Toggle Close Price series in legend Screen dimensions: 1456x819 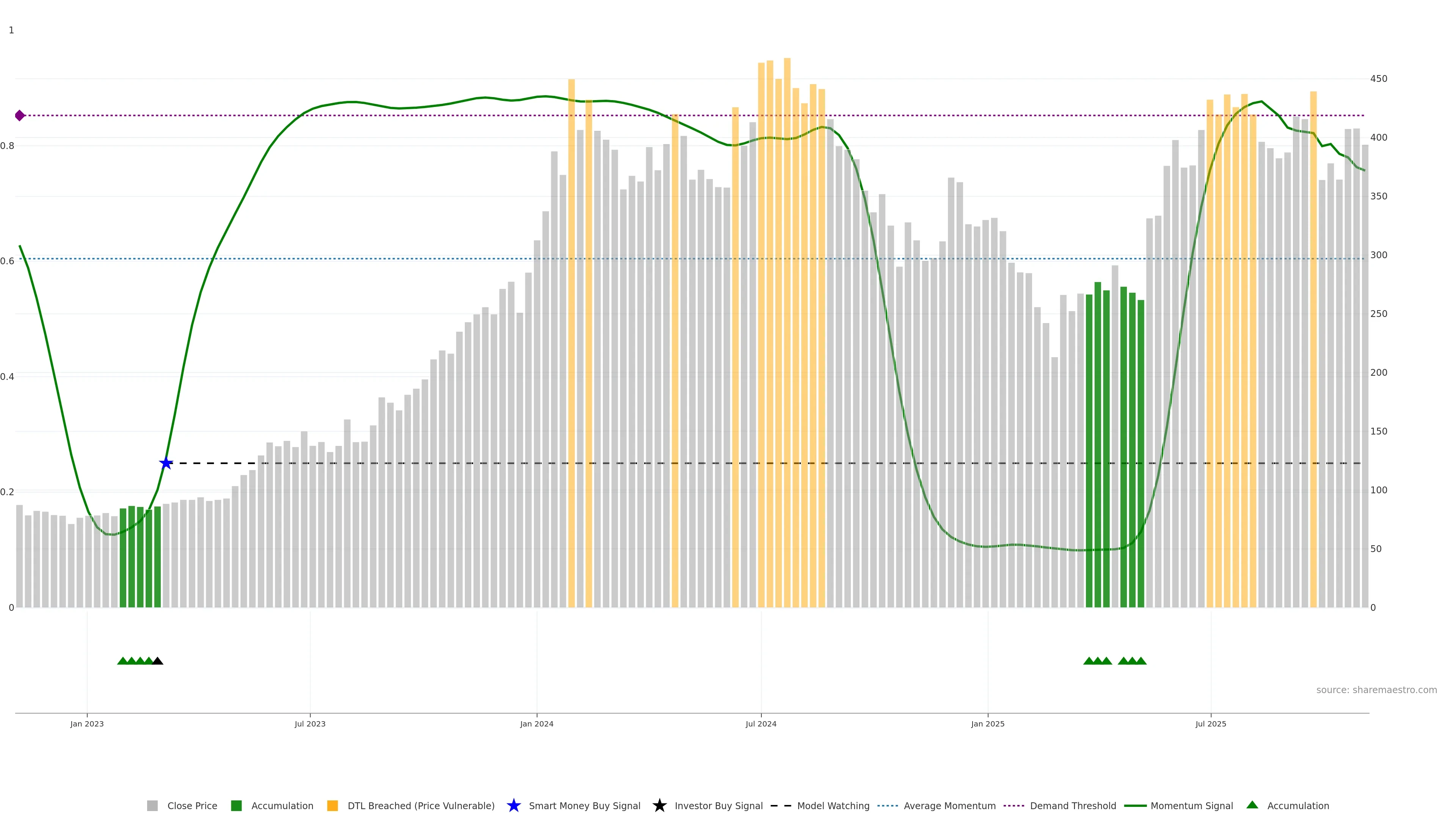pyautogui.click(x=191, y=805)
